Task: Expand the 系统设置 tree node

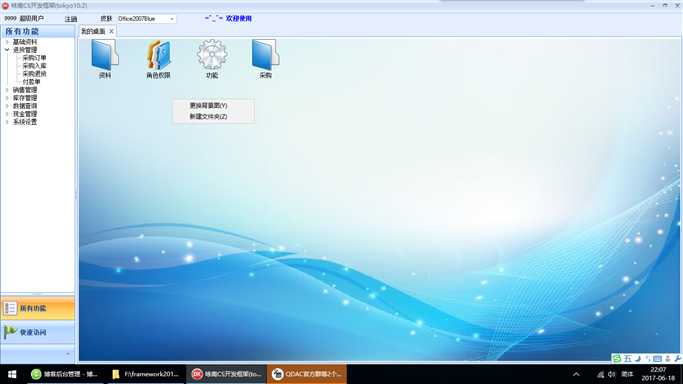Action: 7,122
